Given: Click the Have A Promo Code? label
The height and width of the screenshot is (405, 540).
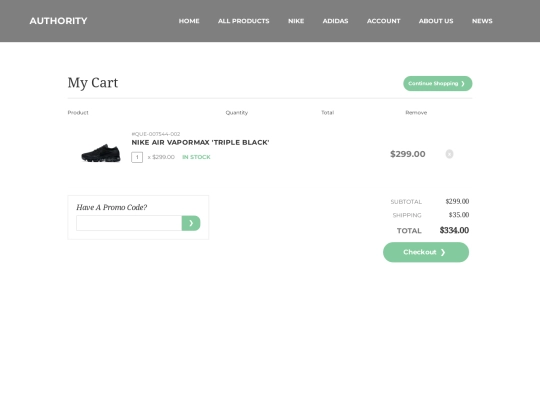Looking at the screenshot, I should click(112, 207).
